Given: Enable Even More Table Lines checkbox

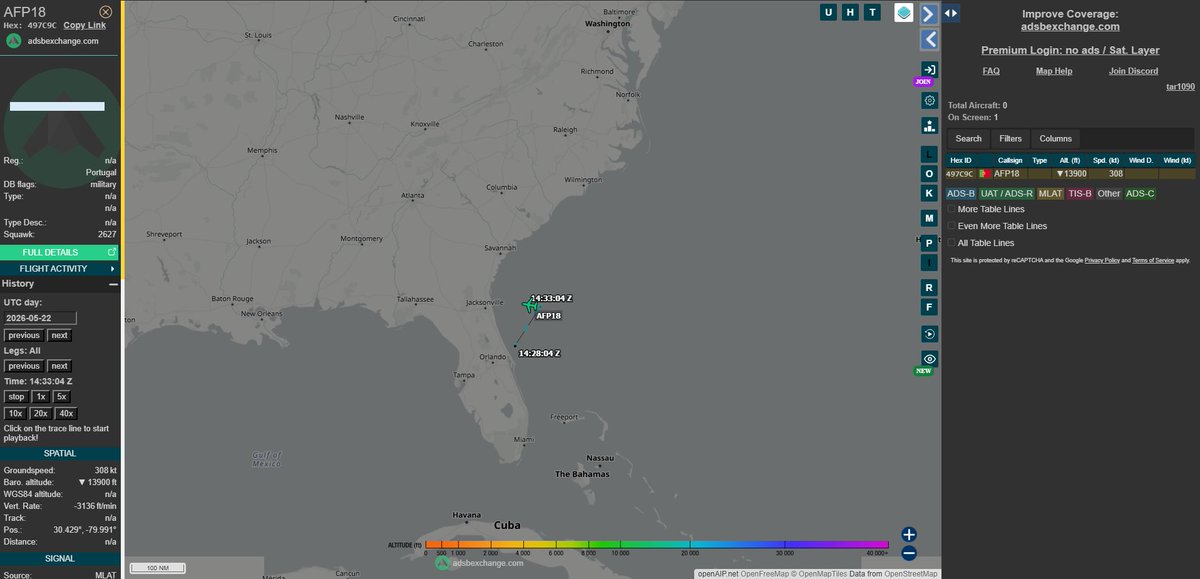Looking at the screenshot, I should pos(952,226).
